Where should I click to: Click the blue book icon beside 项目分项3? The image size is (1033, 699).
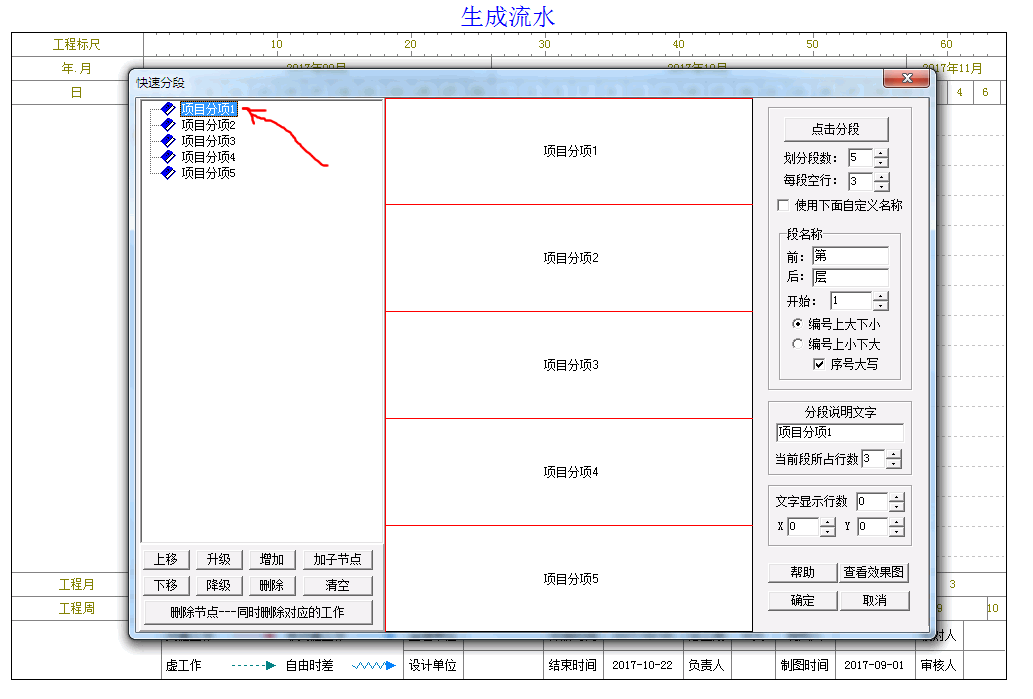168,141
